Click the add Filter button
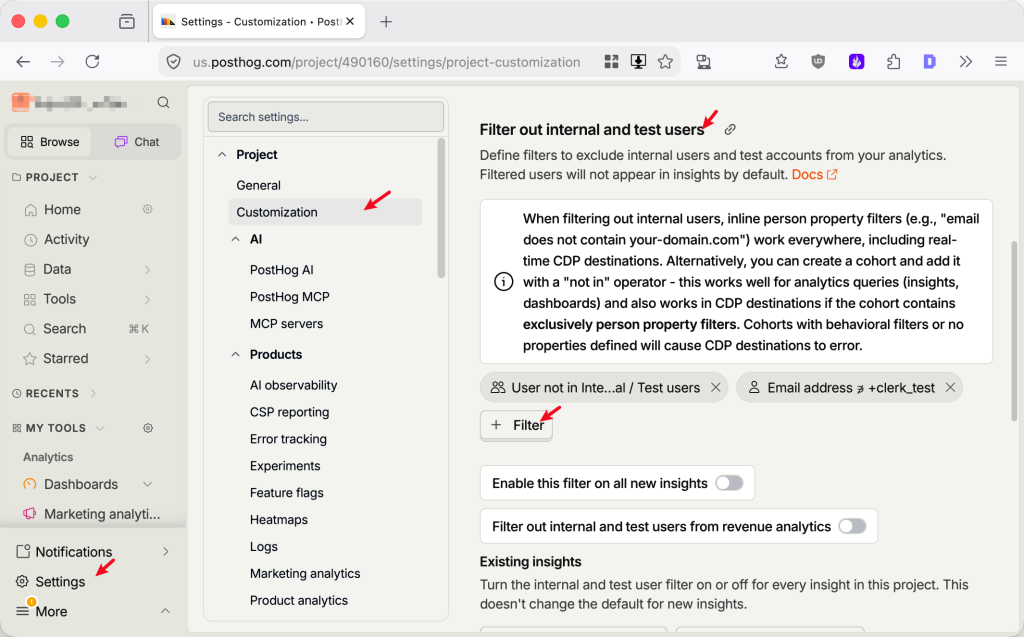The image size is (1024, 637). tap(516, 425)
